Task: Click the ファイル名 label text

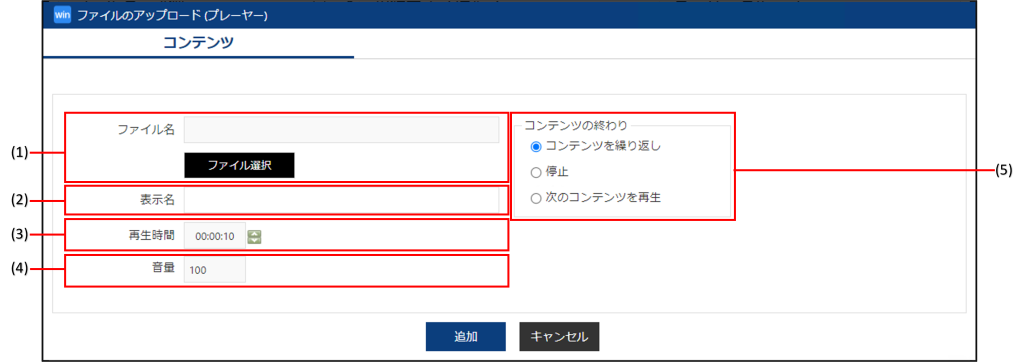Action: [x=146, y=129]
